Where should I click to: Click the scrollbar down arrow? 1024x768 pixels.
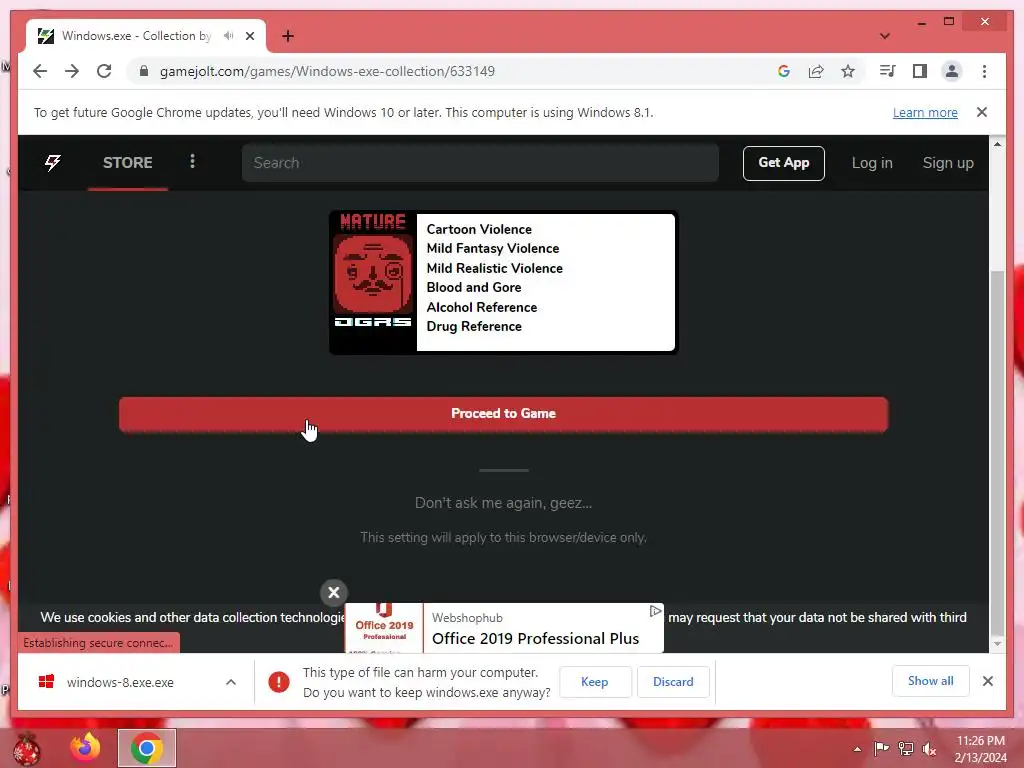click(997, 644)
